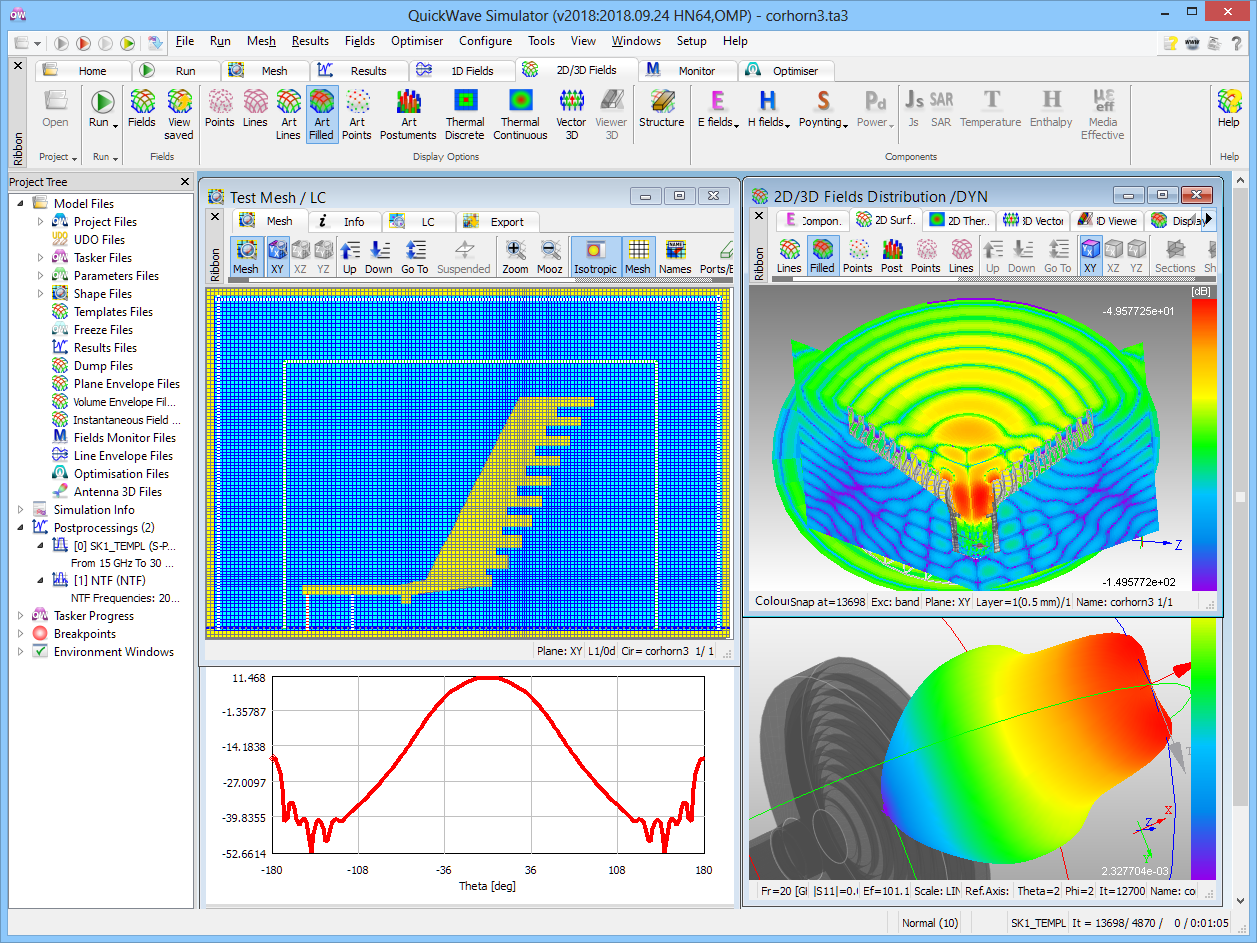Viewport: 1257px width, 943px height.
Task: Click the Art Postuments icon
Action: point(408,113)
